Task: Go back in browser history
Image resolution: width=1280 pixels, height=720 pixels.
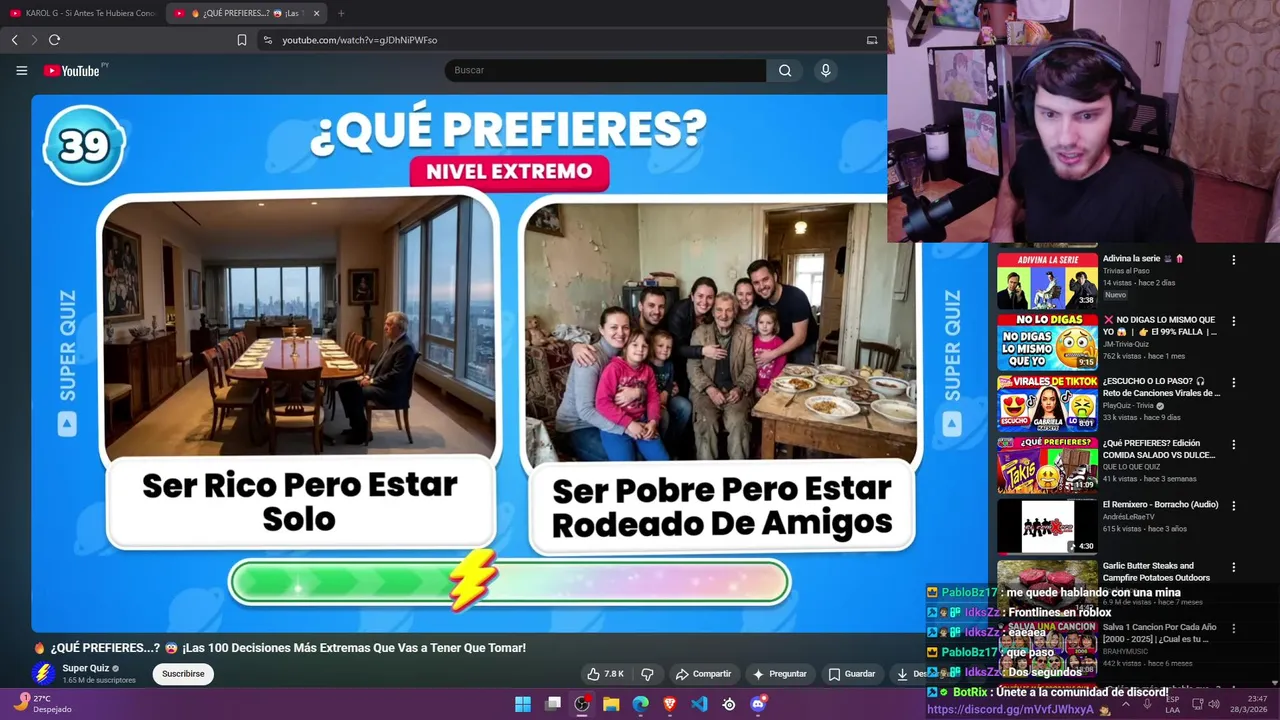Action: coord(14,40)
